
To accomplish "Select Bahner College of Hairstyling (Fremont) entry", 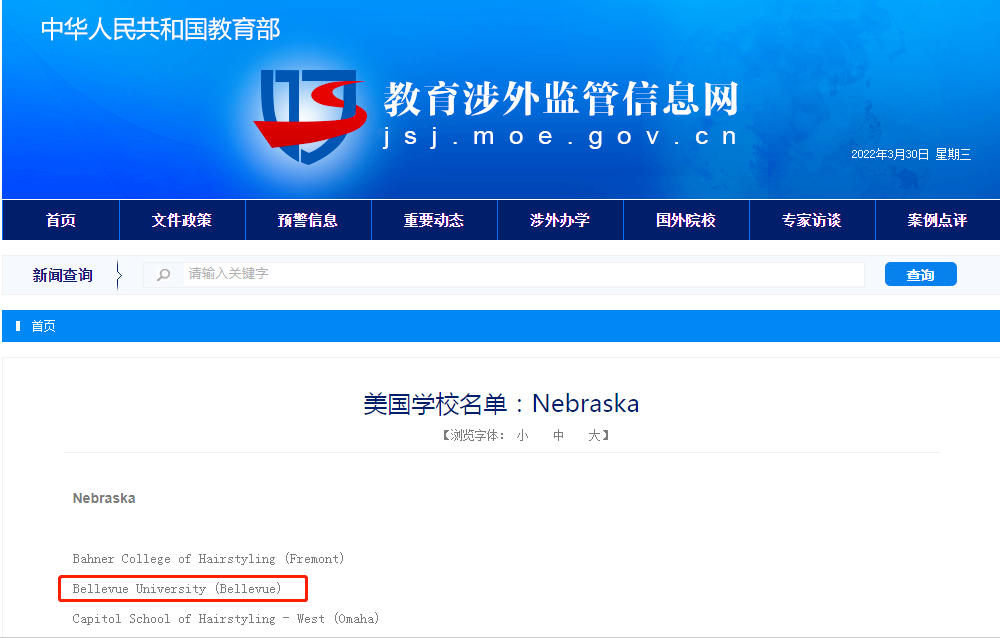I will [x=209, y=559].
